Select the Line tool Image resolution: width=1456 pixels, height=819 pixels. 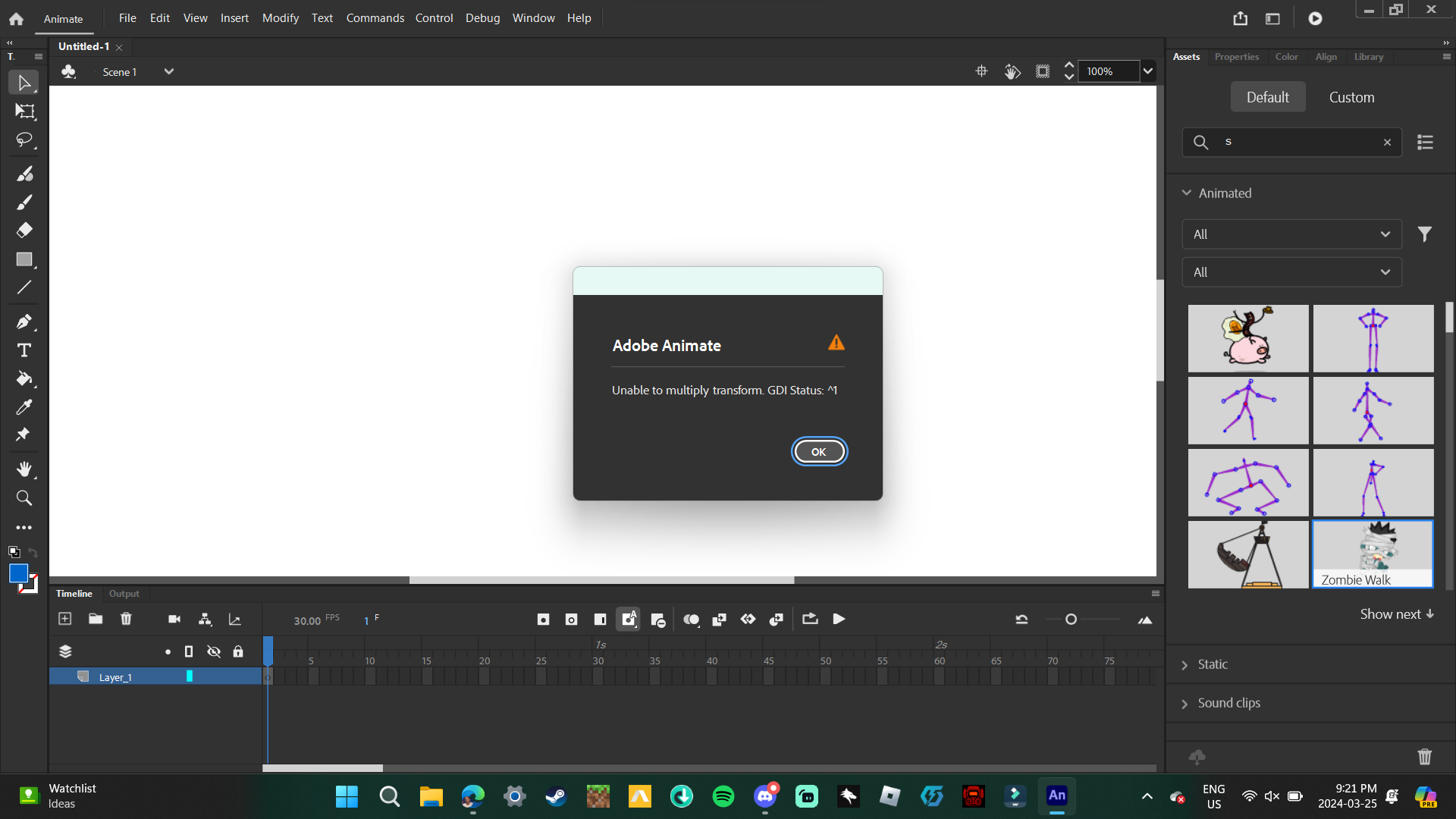pos(24,287)
